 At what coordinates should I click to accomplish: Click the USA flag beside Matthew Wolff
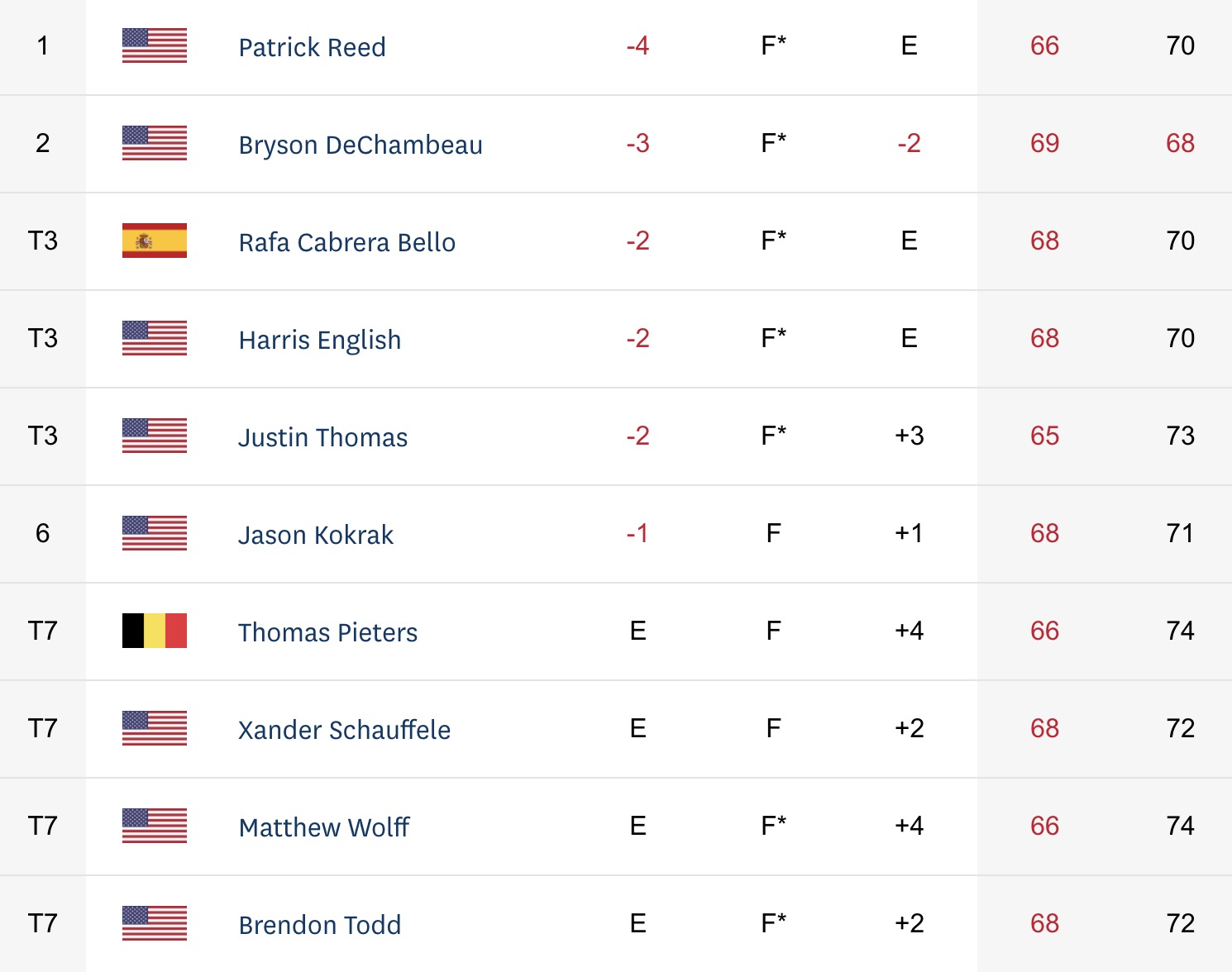pos(155,826)
